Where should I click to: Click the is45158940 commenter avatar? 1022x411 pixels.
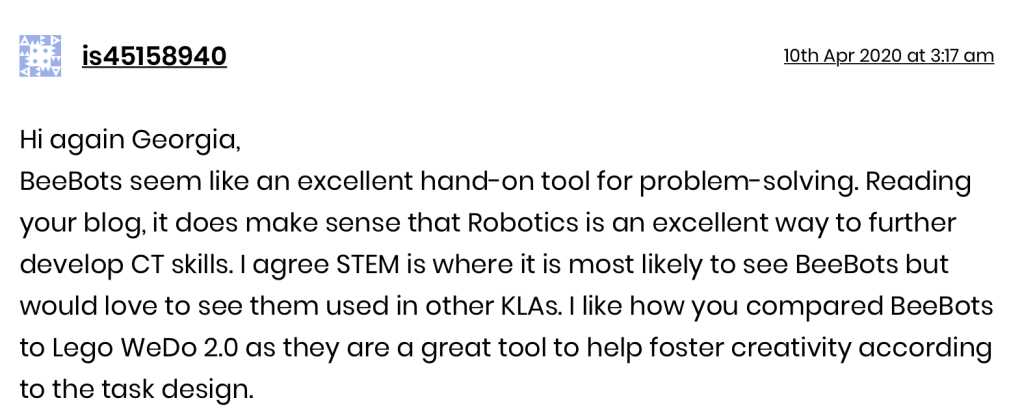(x=41, y=56)
